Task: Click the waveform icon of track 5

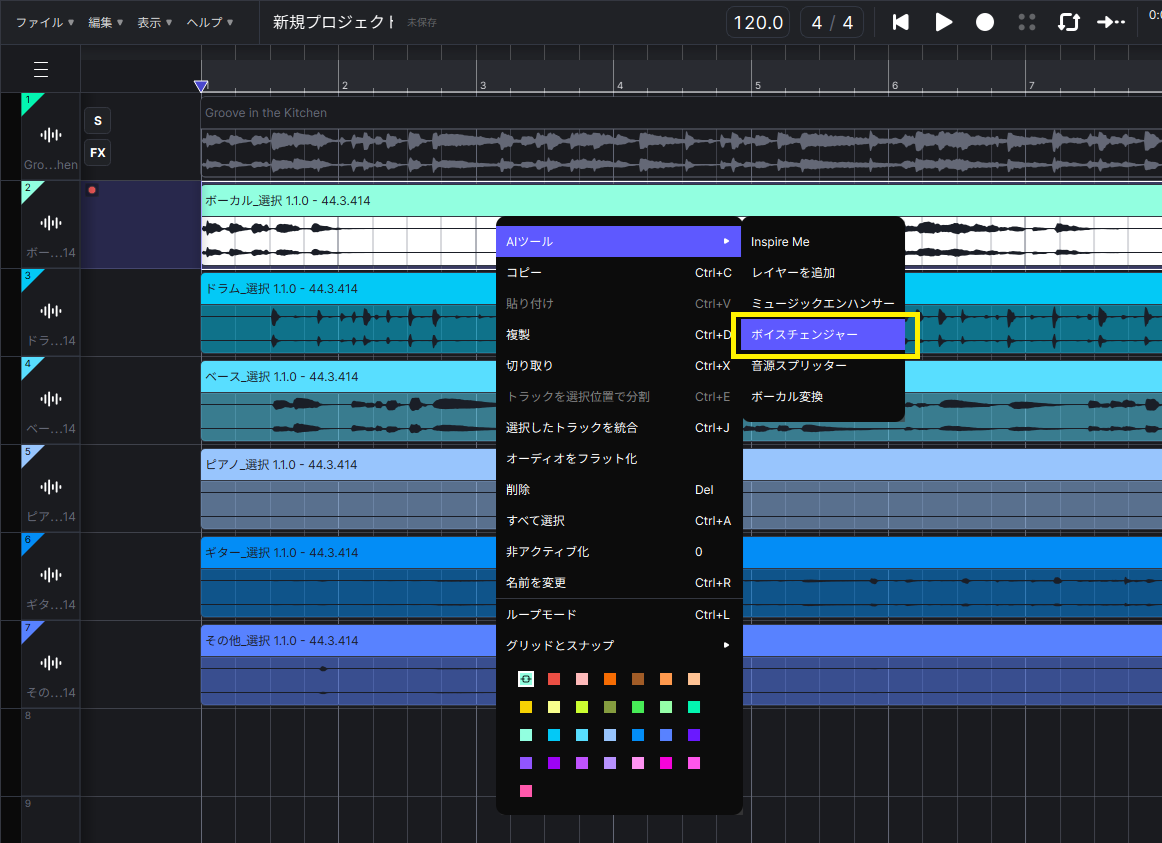Action: [50, 487]
